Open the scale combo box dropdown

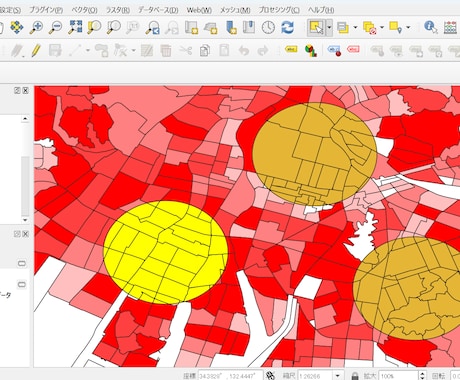coord(338,376)
